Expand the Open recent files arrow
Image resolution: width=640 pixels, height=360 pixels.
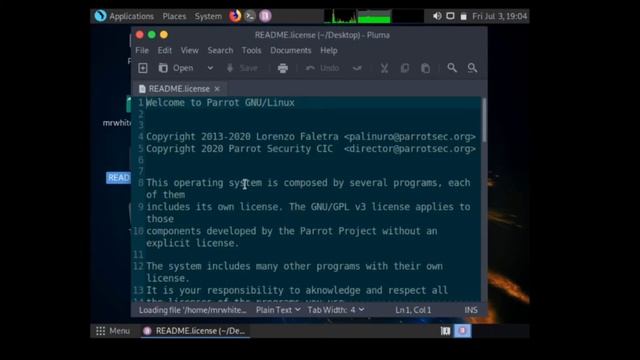point(210,68)
